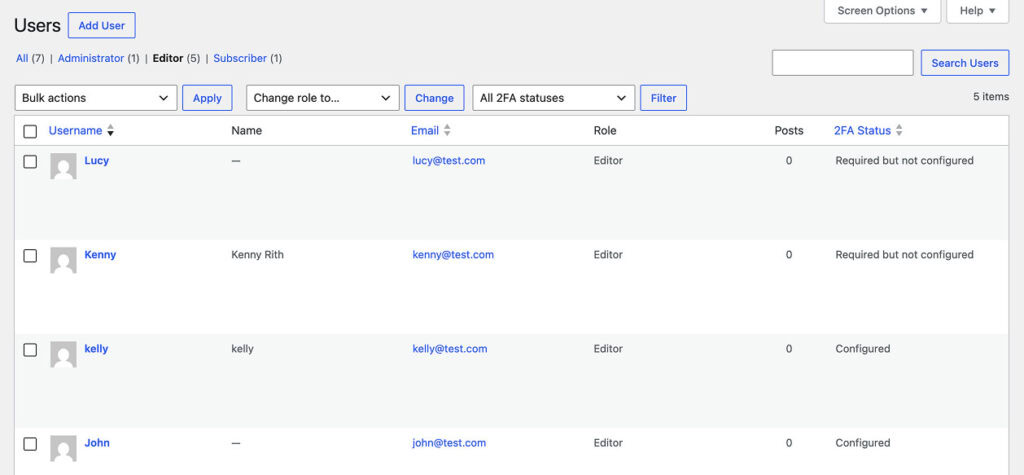
Task: Click the name Kenny Rith
Action: coord(257,254)
